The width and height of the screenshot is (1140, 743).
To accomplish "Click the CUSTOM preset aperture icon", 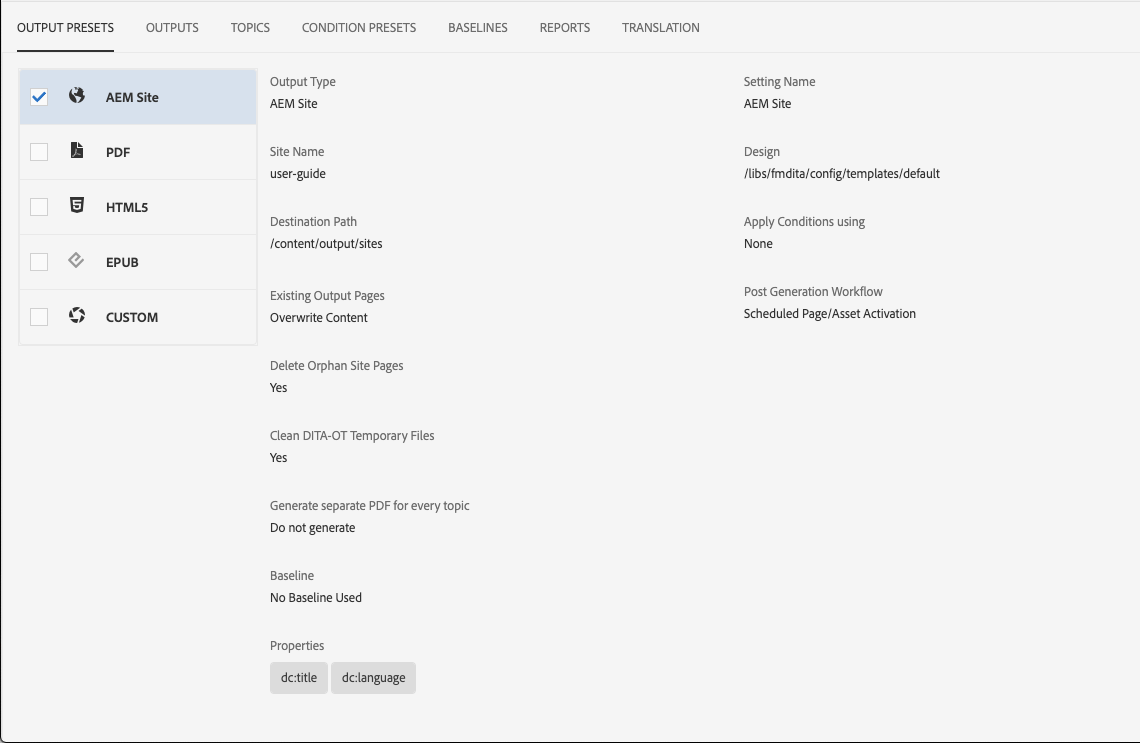I will tap(76, 315).
